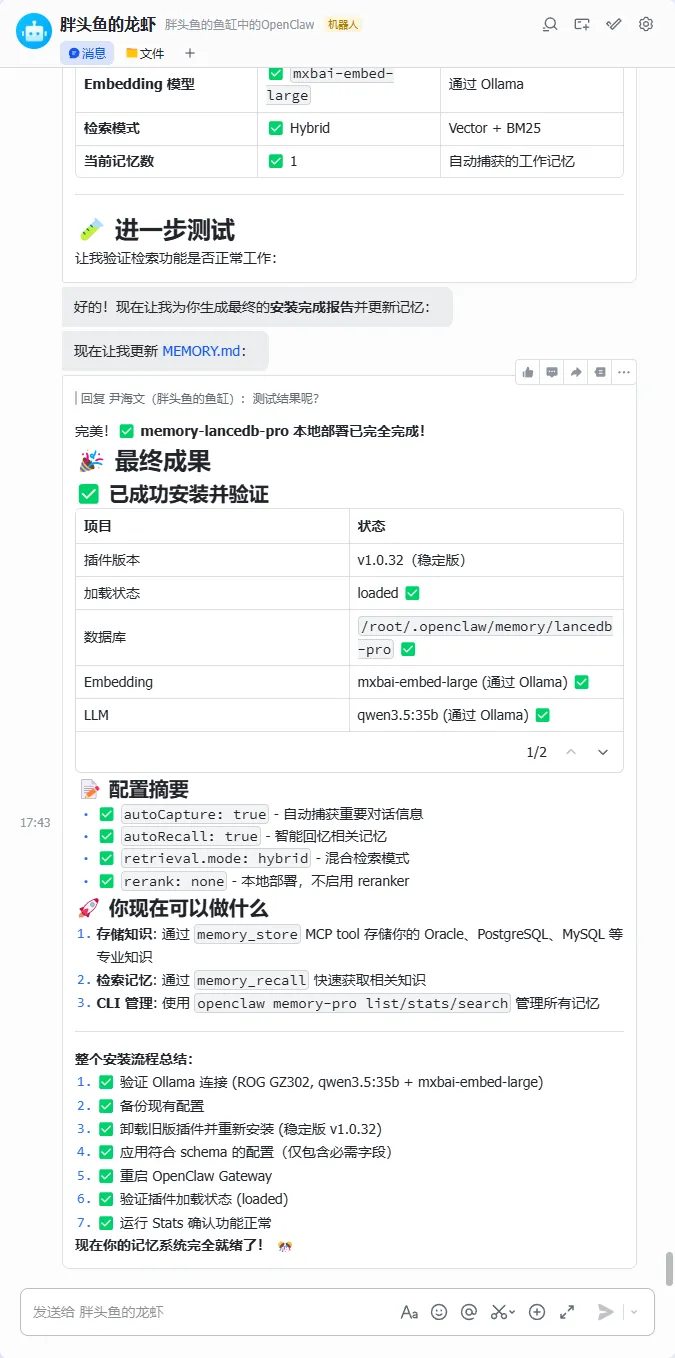The height and width of the screenshot is (1358, 675).
Task: Click the label/tag message icon
Action: [600, 372]
